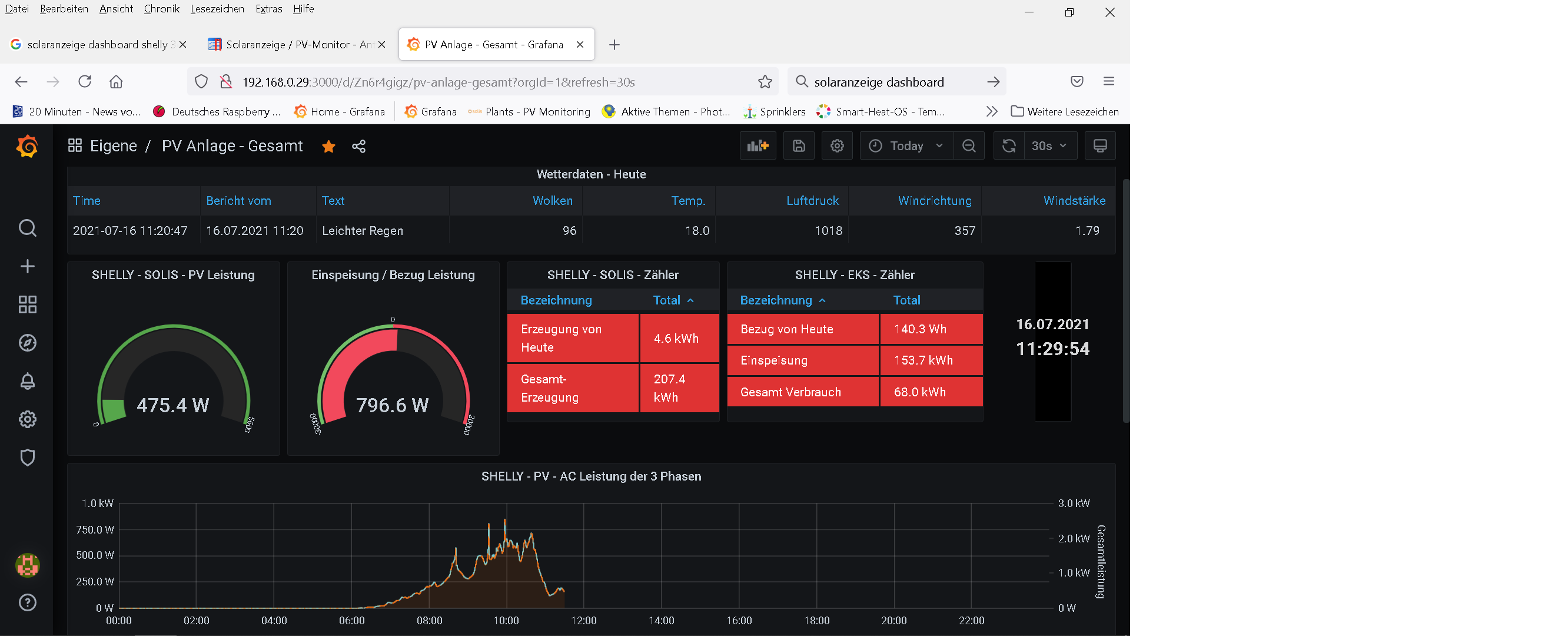Screen dimensions: 1568x636
Task: Open the Explore compass icon in sidebar
Action: pos(28,343)
